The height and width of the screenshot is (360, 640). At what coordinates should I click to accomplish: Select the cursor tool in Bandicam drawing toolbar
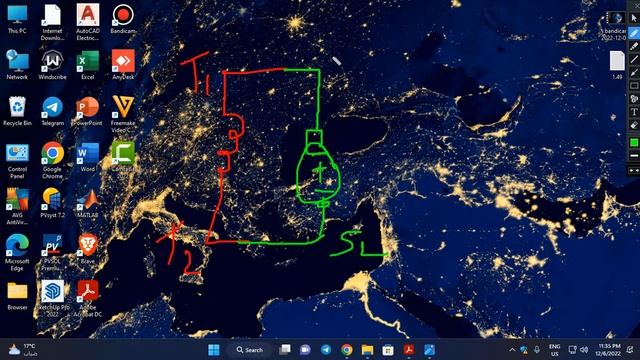point(634,19)
